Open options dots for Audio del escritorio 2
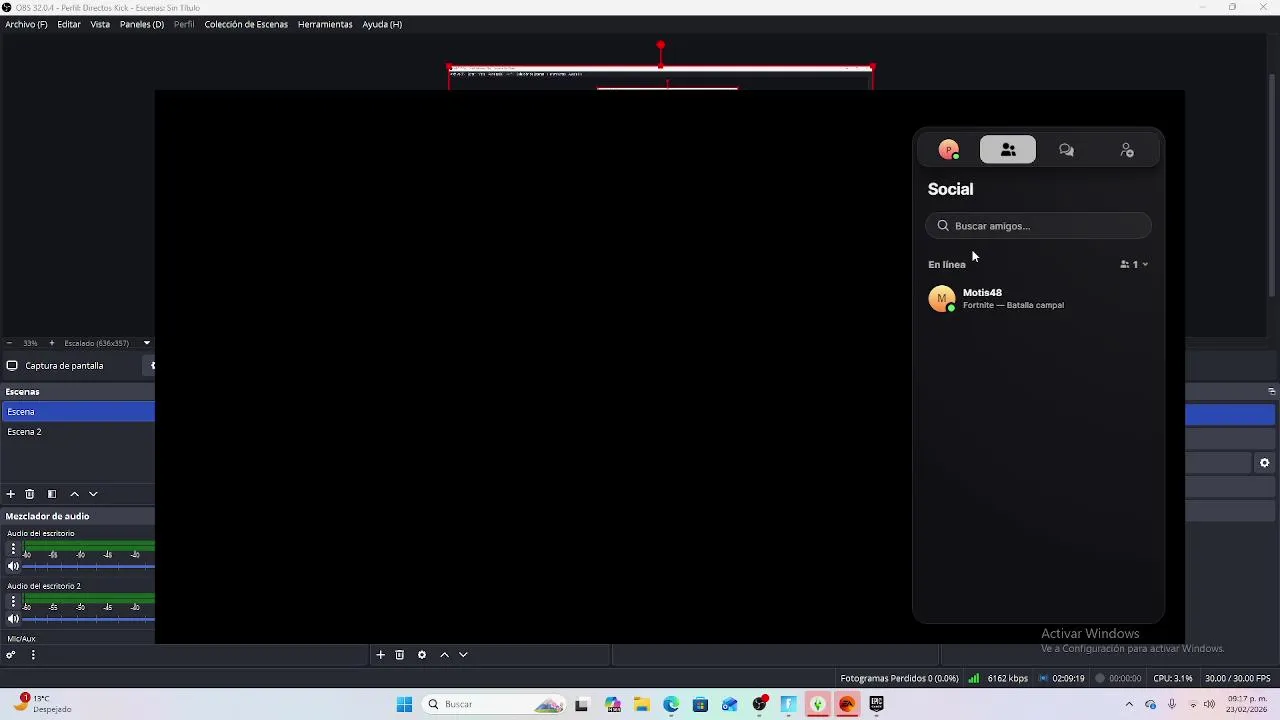The width and height of the screenshot is (1280, 720). point(13,601)
